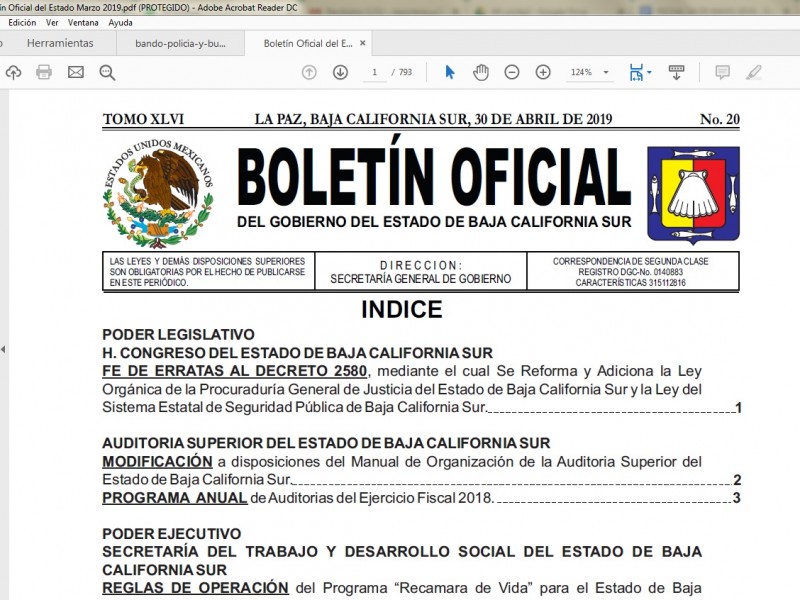Viewport: 800px width, 600px height.
Task: Add a comment note icon
Action: pos(722,72)
